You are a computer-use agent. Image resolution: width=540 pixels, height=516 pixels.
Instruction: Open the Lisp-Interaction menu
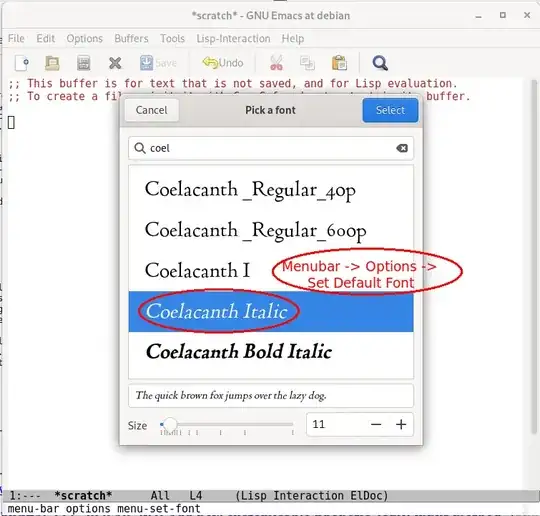233,38
